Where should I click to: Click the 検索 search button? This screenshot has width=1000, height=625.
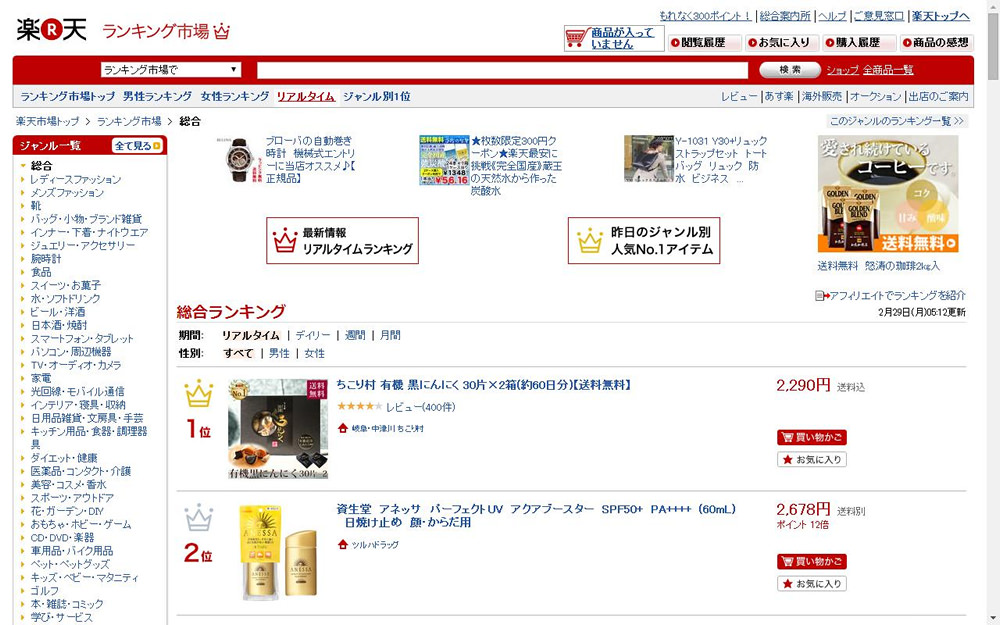click(x=790, y=70)
